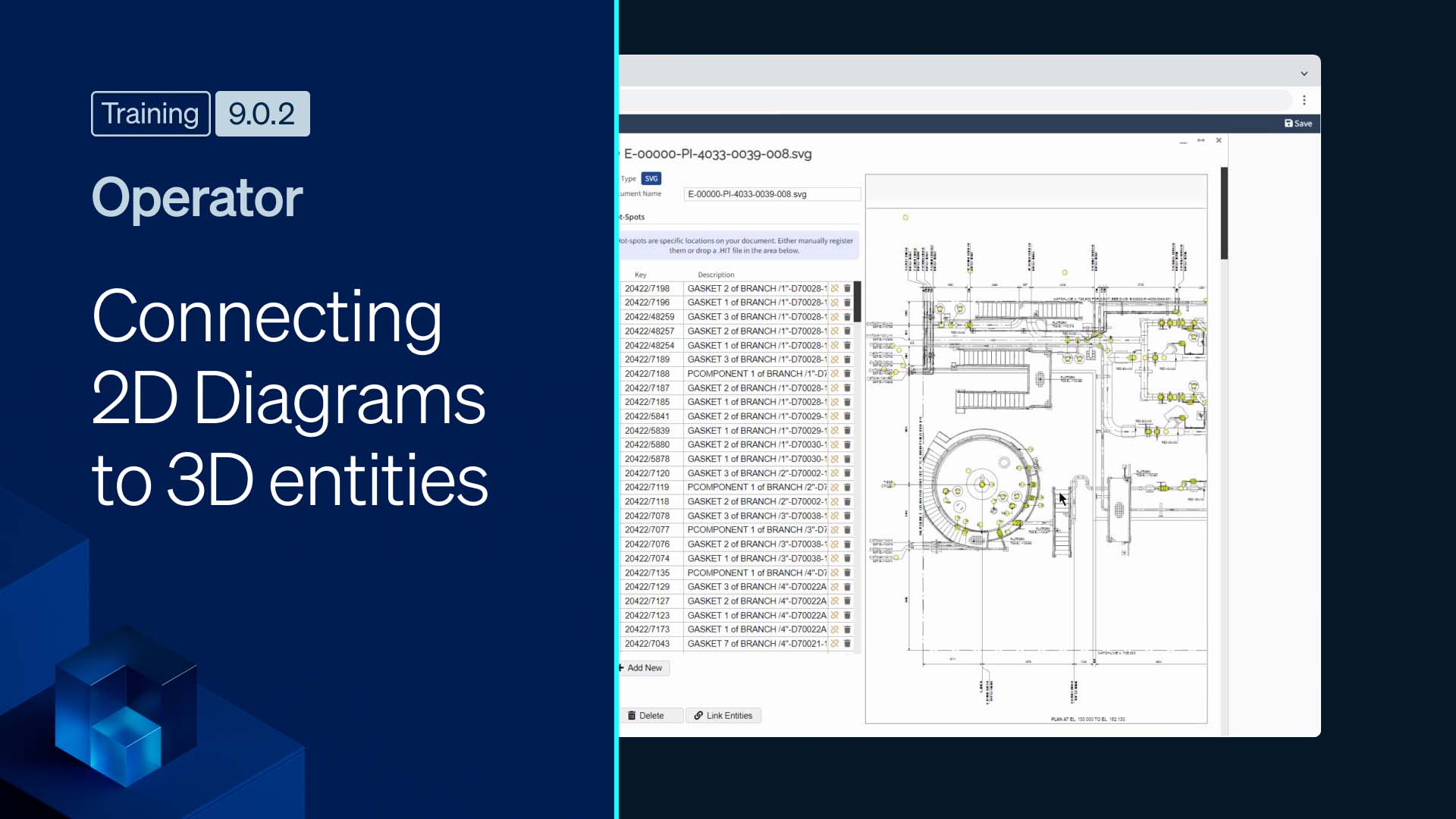Click unlink icon for key 20422/7077

834,530
